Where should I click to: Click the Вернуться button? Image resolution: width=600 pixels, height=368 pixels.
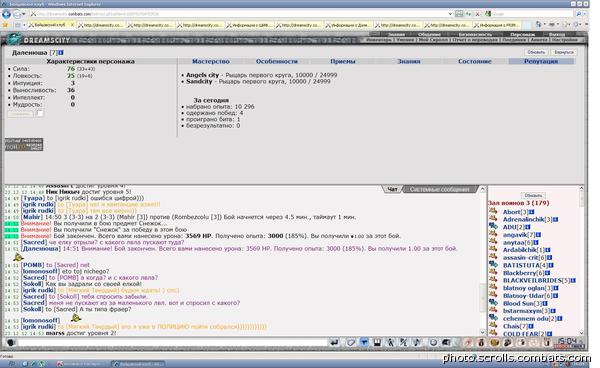click(564, 52)
